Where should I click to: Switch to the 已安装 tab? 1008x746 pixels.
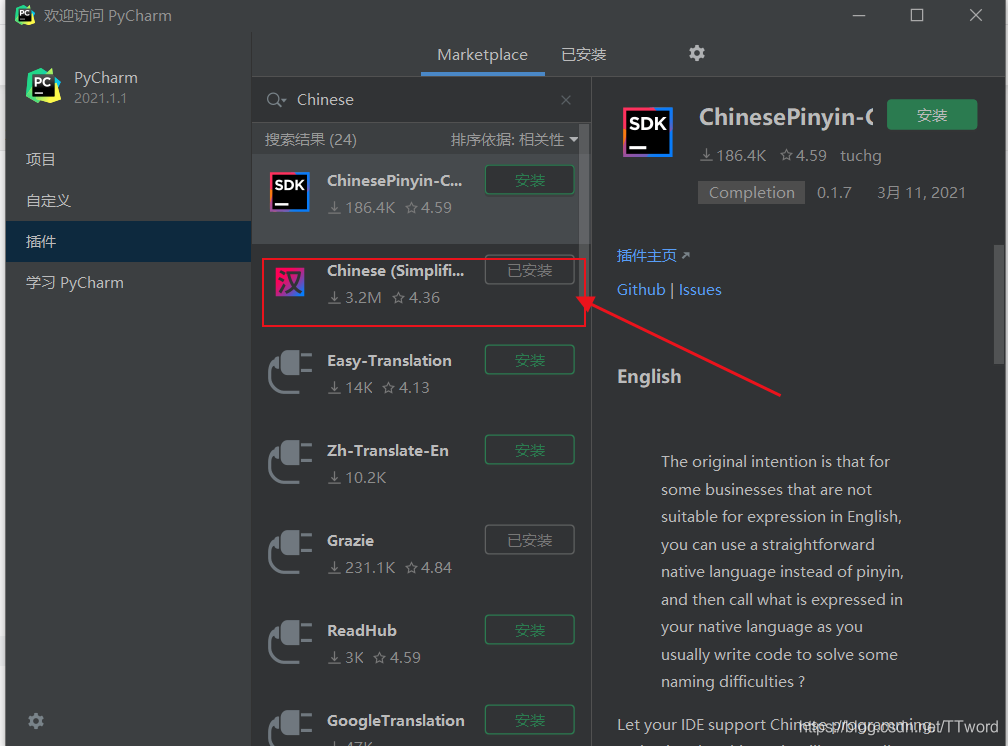[x=584, y=55]
